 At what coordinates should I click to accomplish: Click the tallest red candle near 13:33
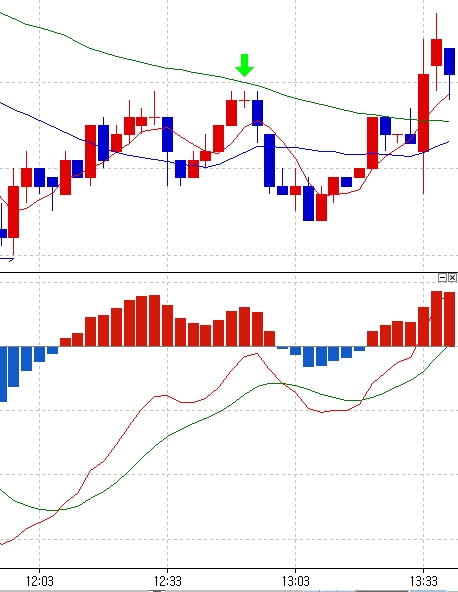coord(423,113)
